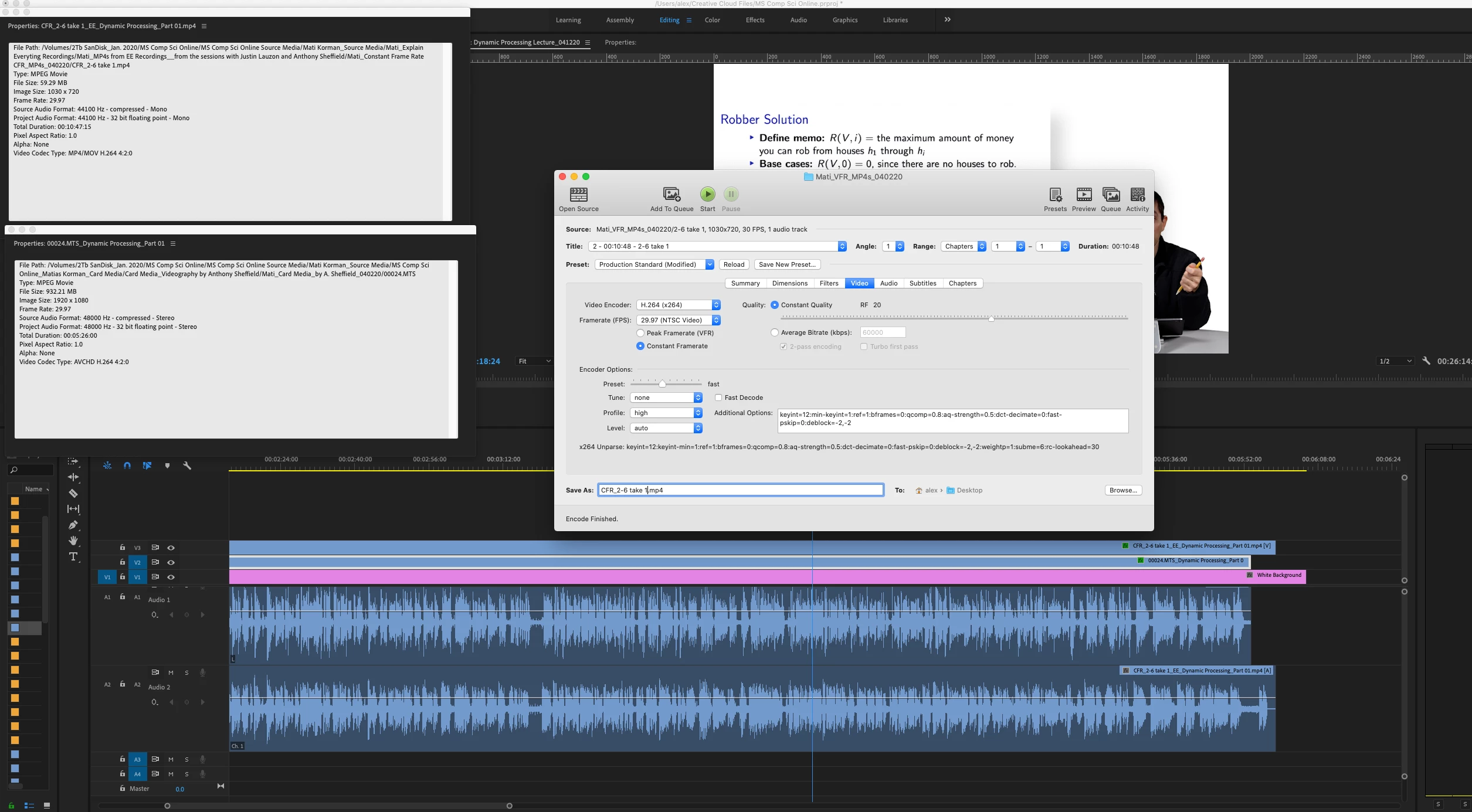Toggle V3 track visibility eye

171,548
